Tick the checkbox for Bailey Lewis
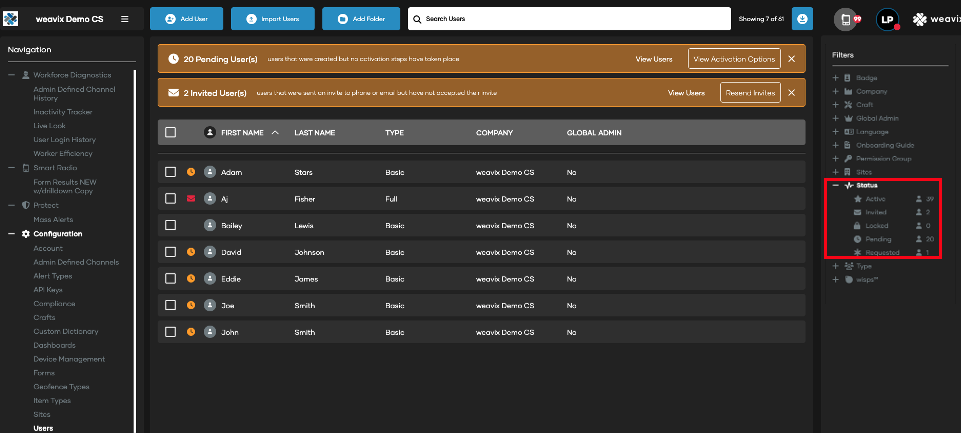 coord(170,226)
